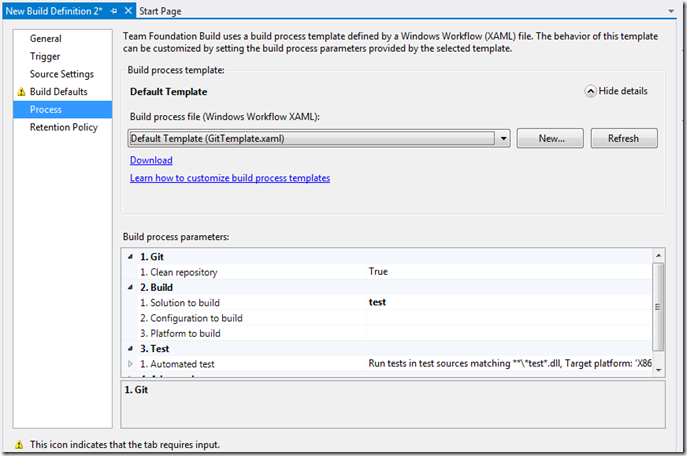
Task: Select the Process section
Action: [63, 110]
